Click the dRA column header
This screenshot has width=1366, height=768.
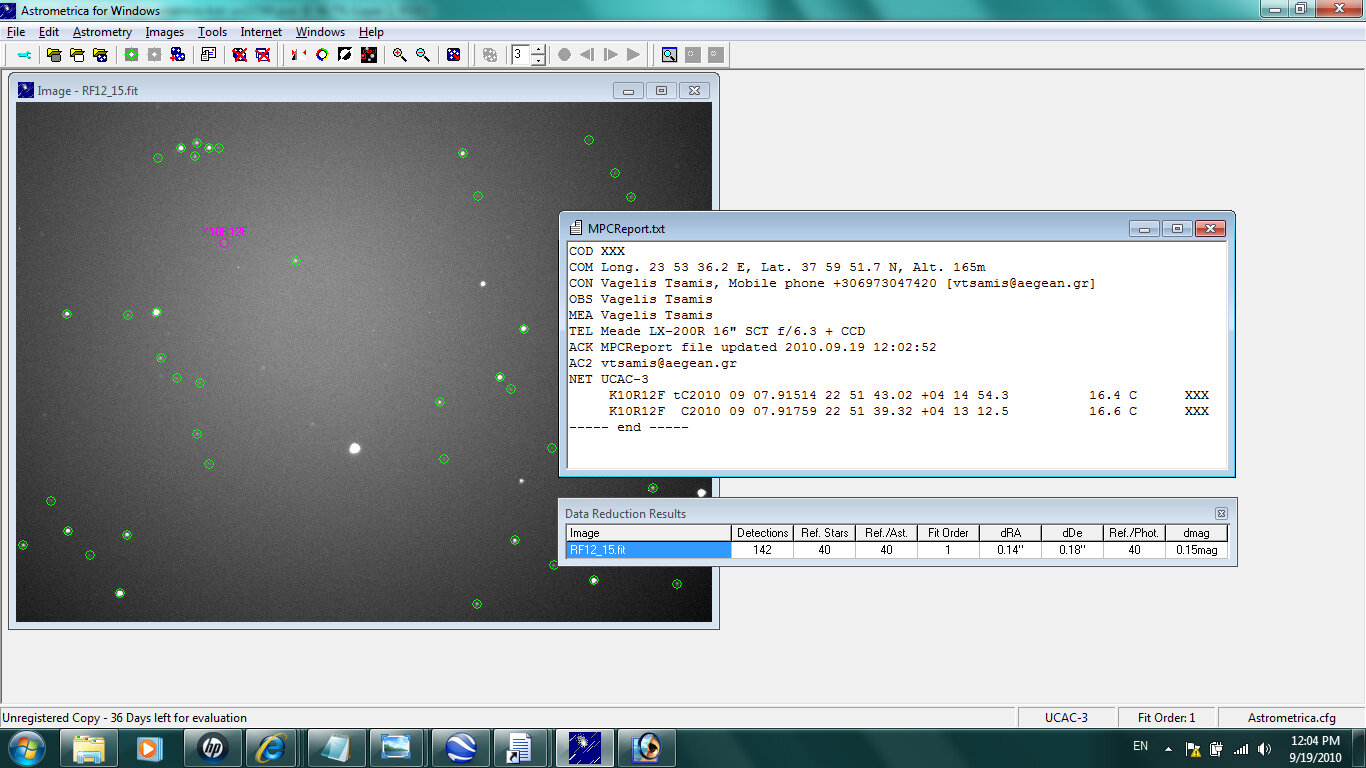point(1011,533)
